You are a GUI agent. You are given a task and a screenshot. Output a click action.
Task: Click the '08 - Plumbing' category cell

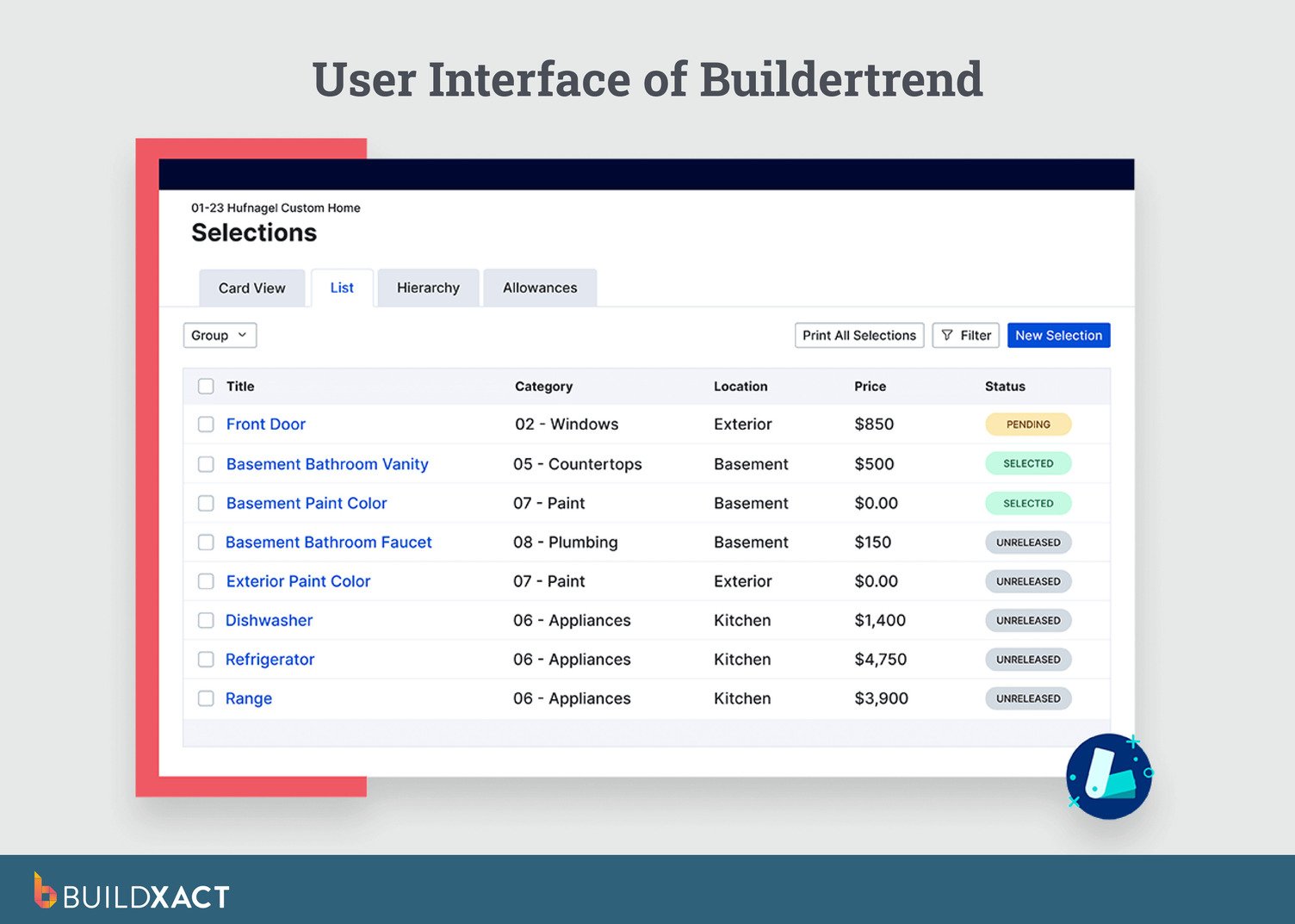point(566,543)
